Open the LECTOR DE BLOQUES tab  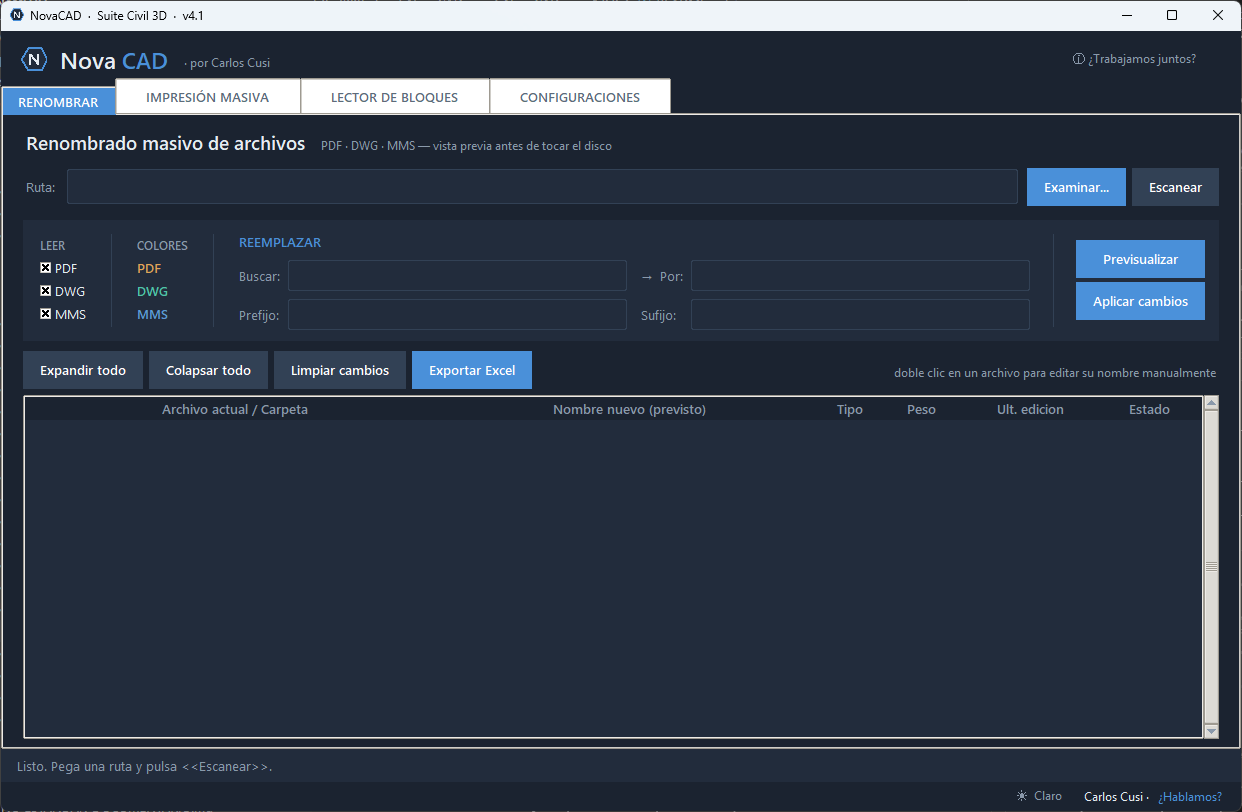click(394, 97)
